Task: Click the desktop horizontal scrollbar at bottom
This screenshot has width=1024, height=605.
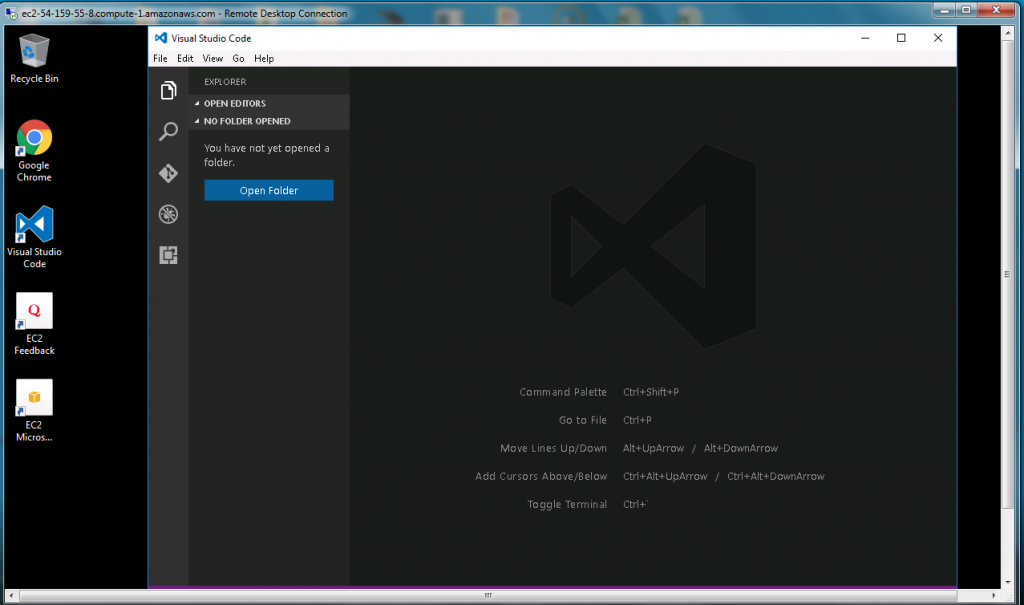Action: tap(487, 594)
